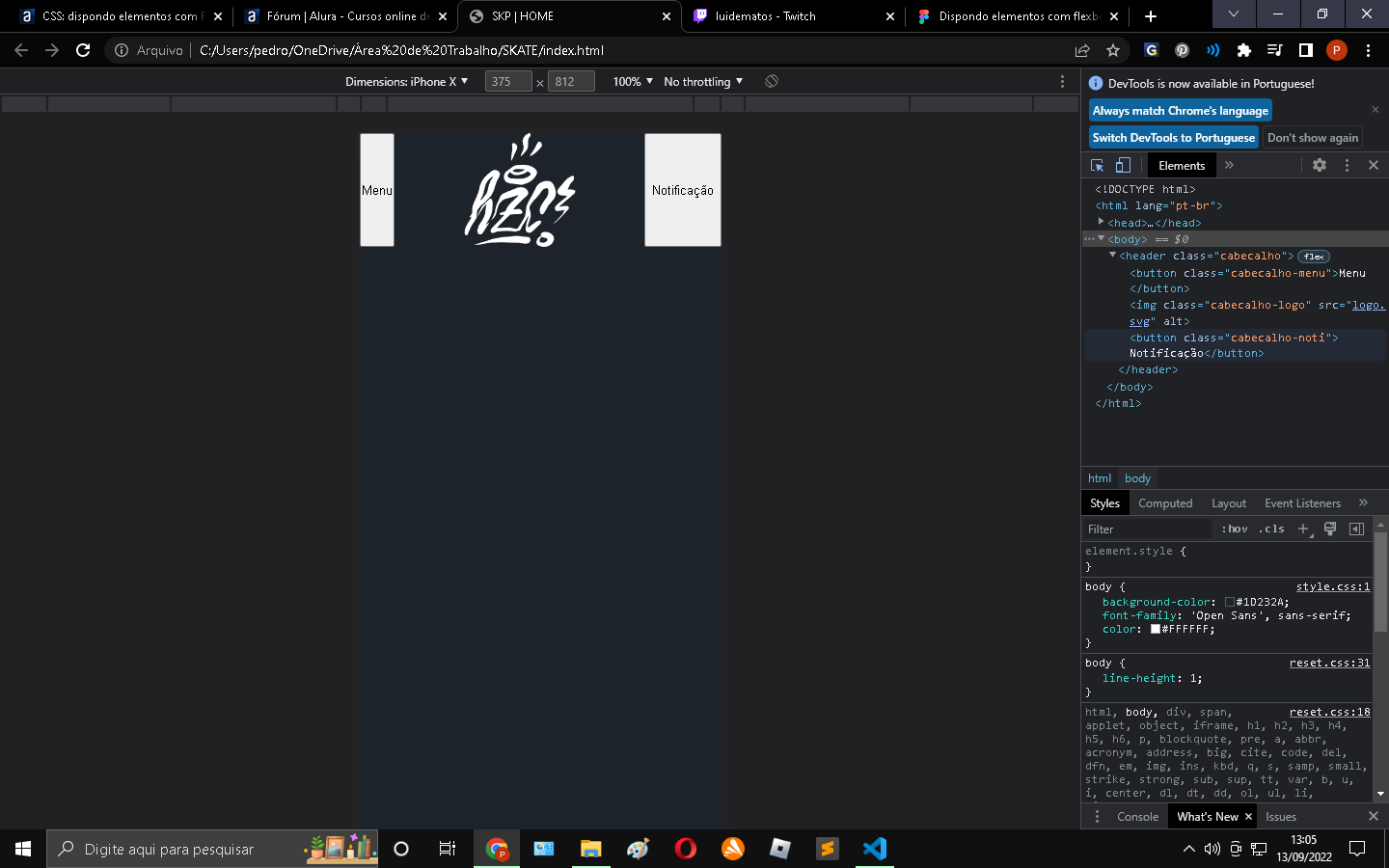The width and height of the screenshot is (1389, 868).
Task: Click the Notificação button in the page
Action: click(683, 190)
